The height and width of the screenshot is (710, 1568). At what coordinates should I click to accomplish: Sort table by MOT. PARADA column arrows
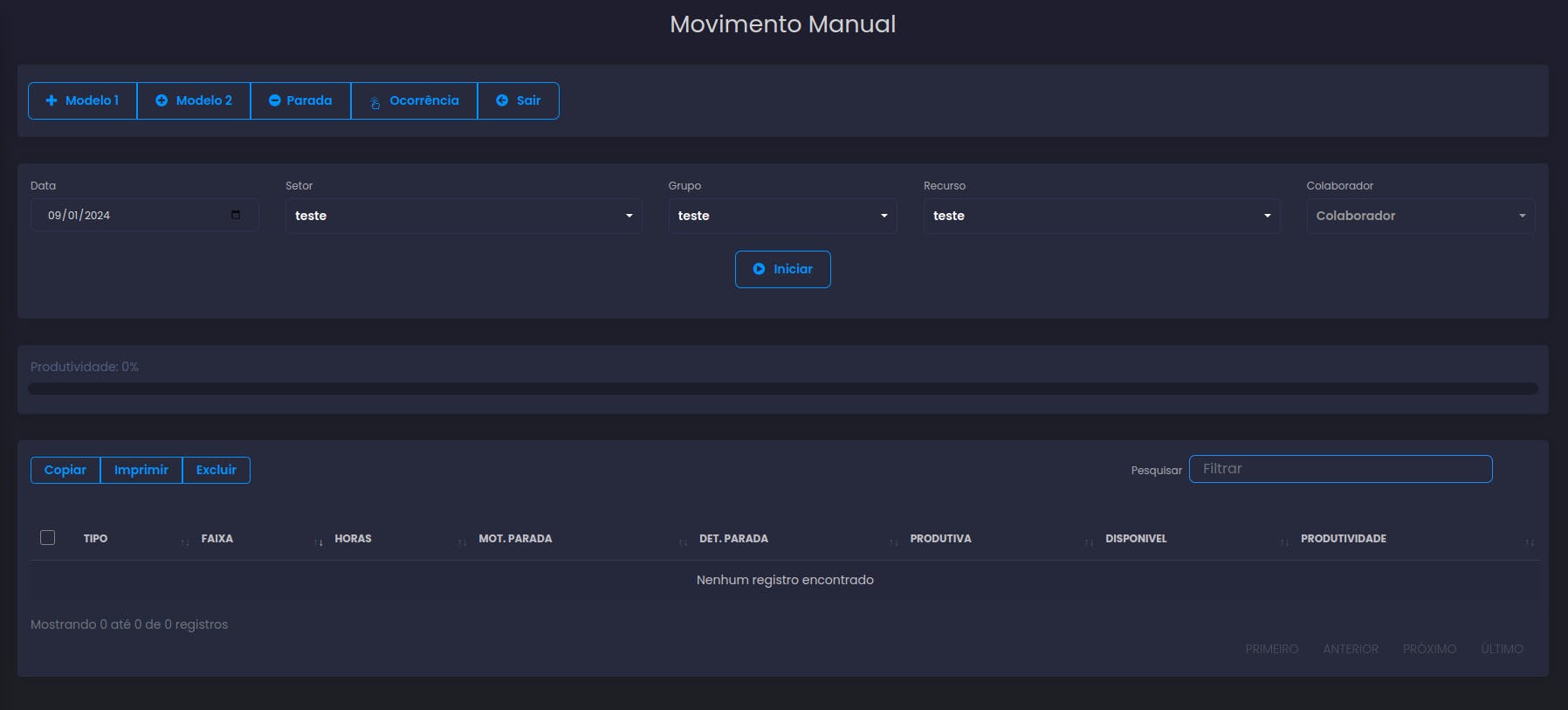(x=683, y=542)
